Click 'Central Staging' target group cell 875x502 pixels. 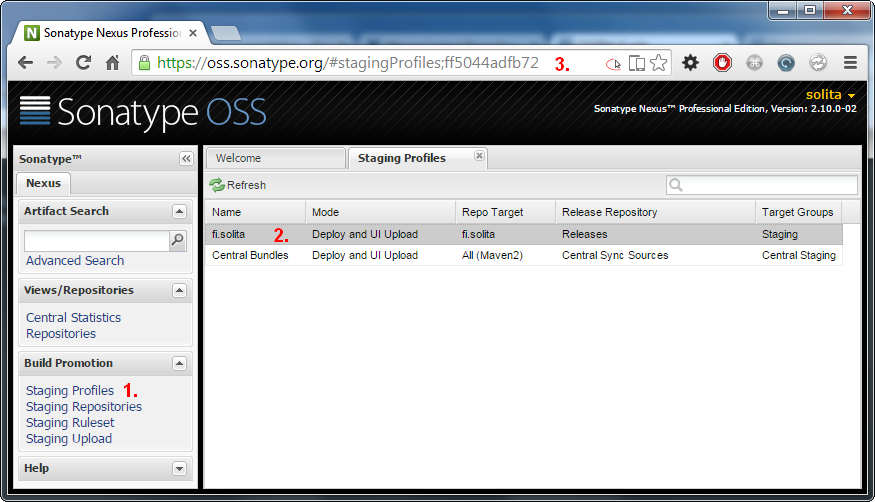799,255
